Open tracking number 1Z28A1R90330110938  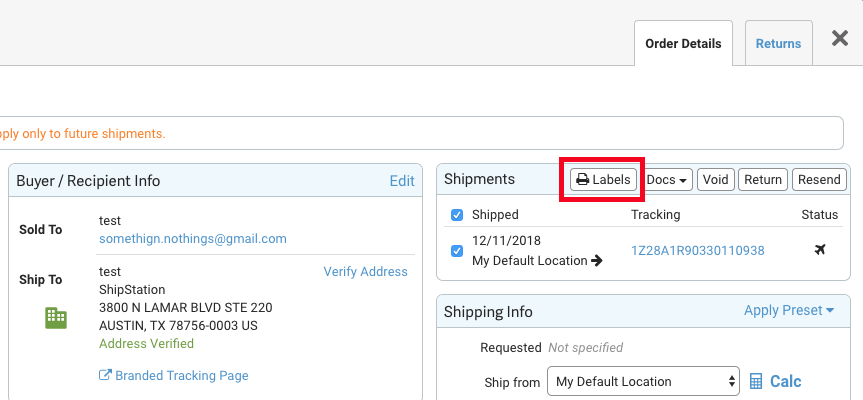(x=697, y=251)
